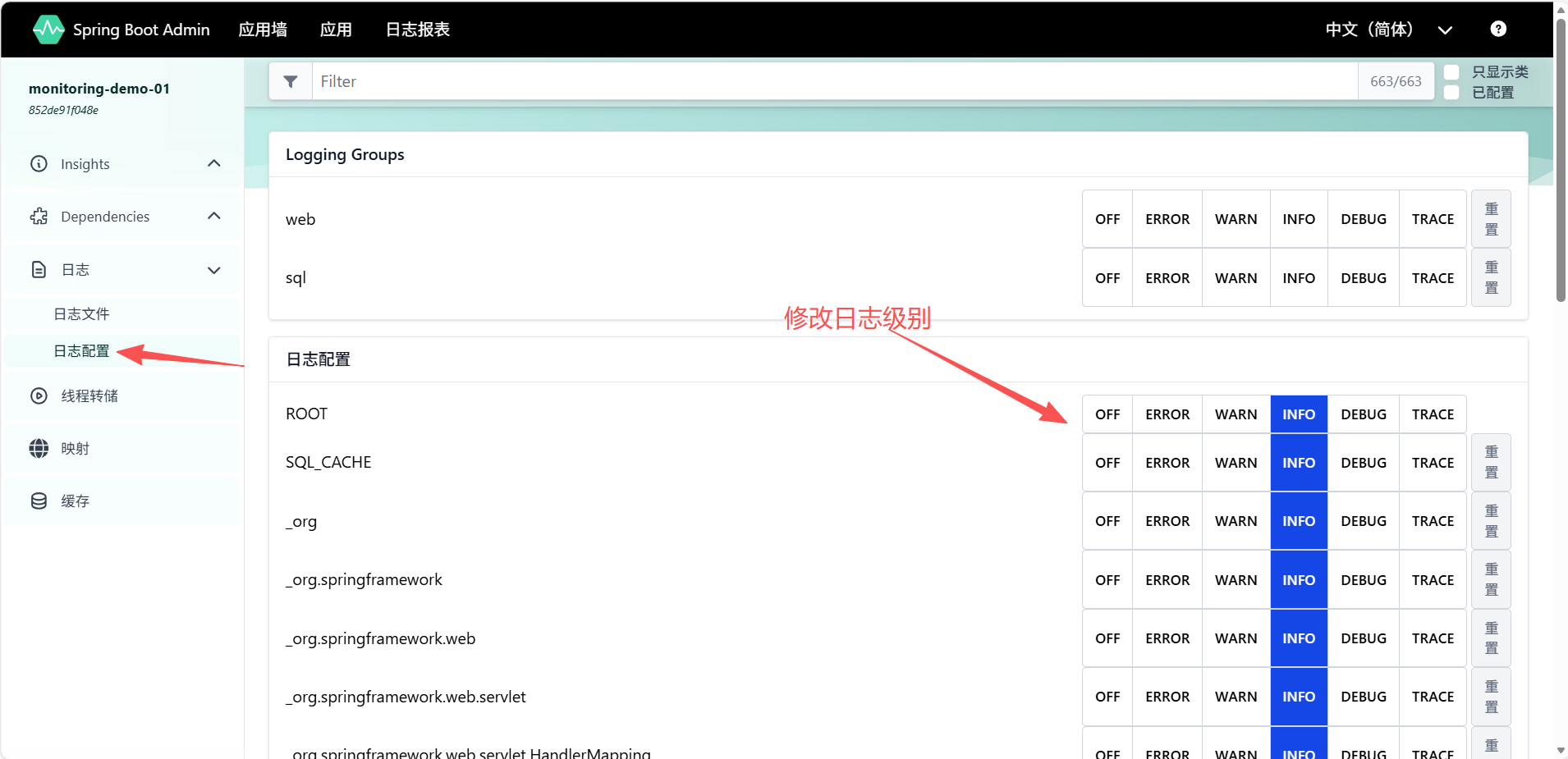Expand the 日志 section chevron

coord(214,270)
